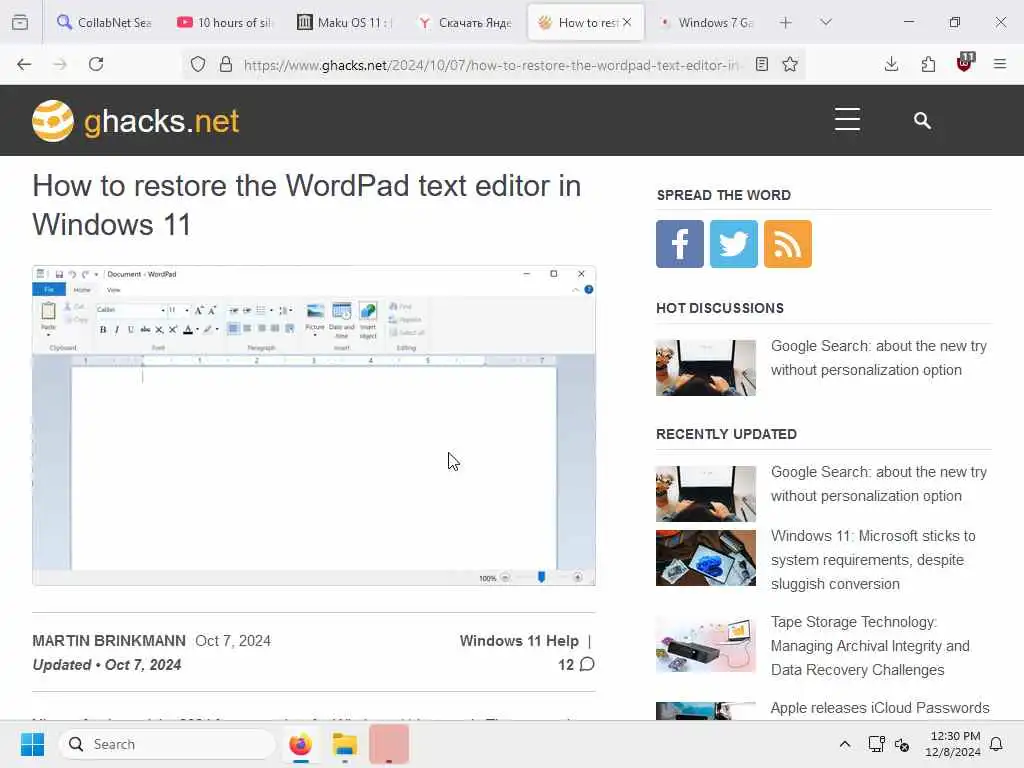Reload the current ghacks page

pos(96,64)
